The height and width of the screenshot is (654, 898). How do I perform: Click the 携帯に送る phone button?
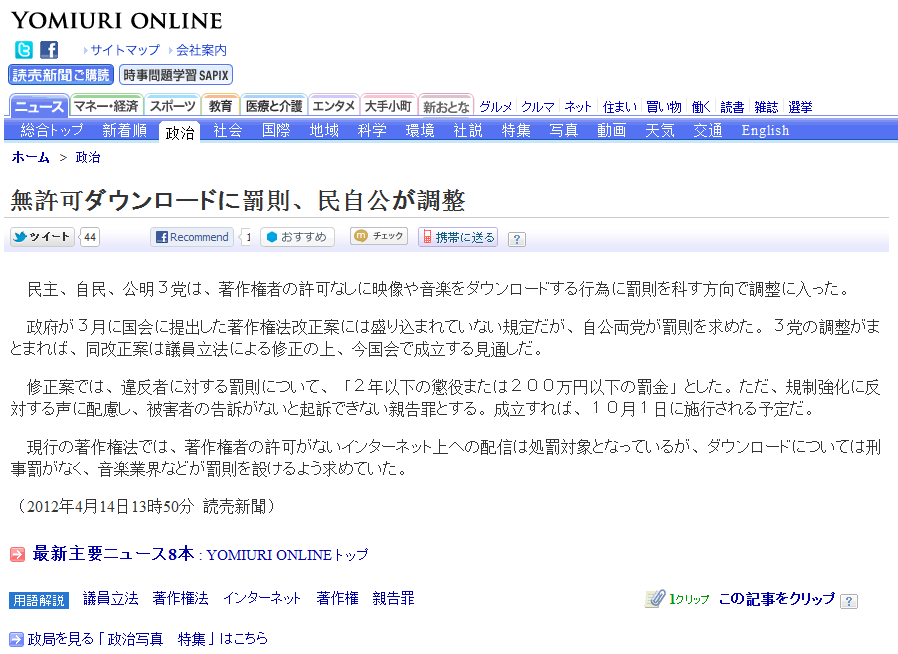point(458,237)
